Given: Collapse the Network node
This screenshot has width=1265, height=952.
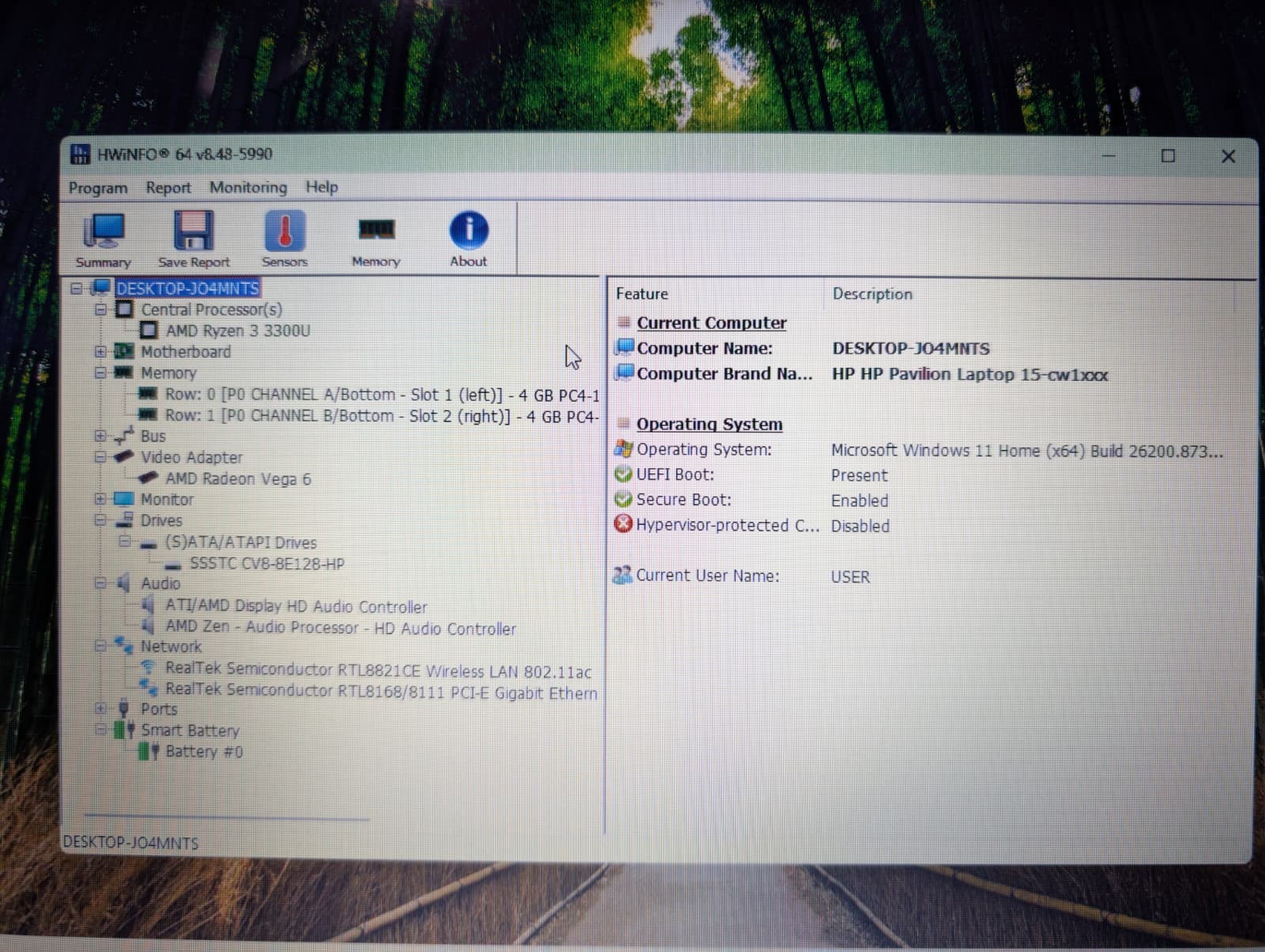Looking at the screenshot, I should [x=100, y=645].
